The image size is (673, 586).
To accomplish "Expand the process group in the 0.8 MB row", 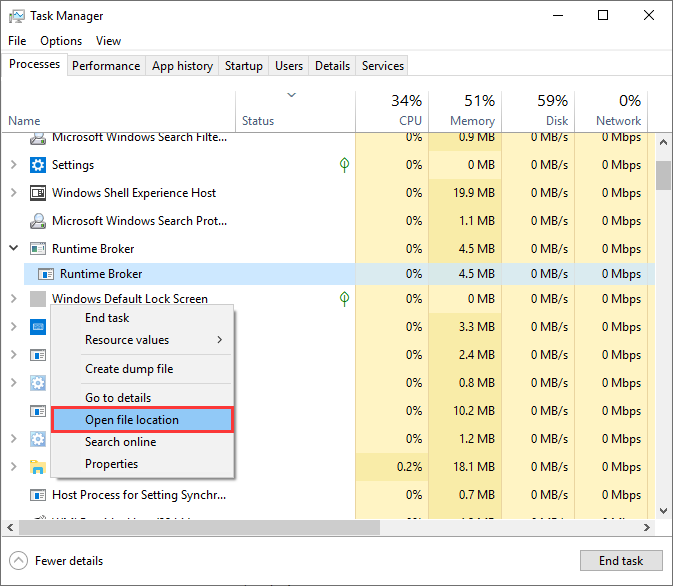I will pyautogui.click(x=14, y=383).
